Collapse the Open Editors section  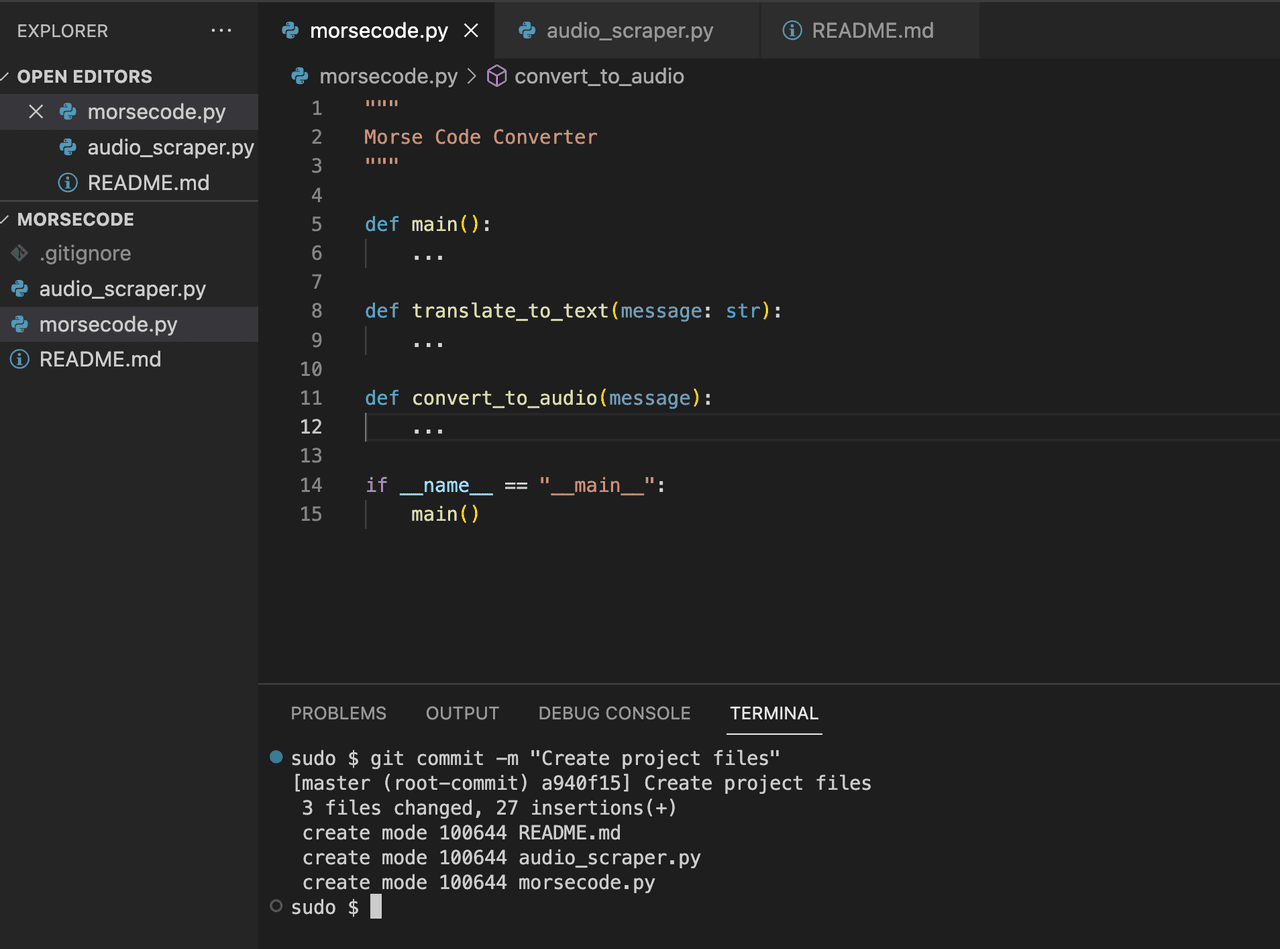6,76
